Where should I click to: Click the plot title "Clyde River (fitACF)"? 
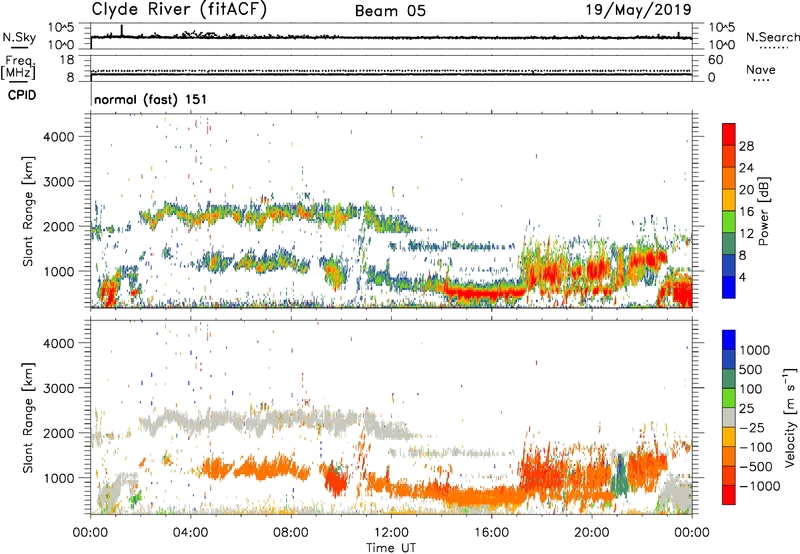click(179, 9)
